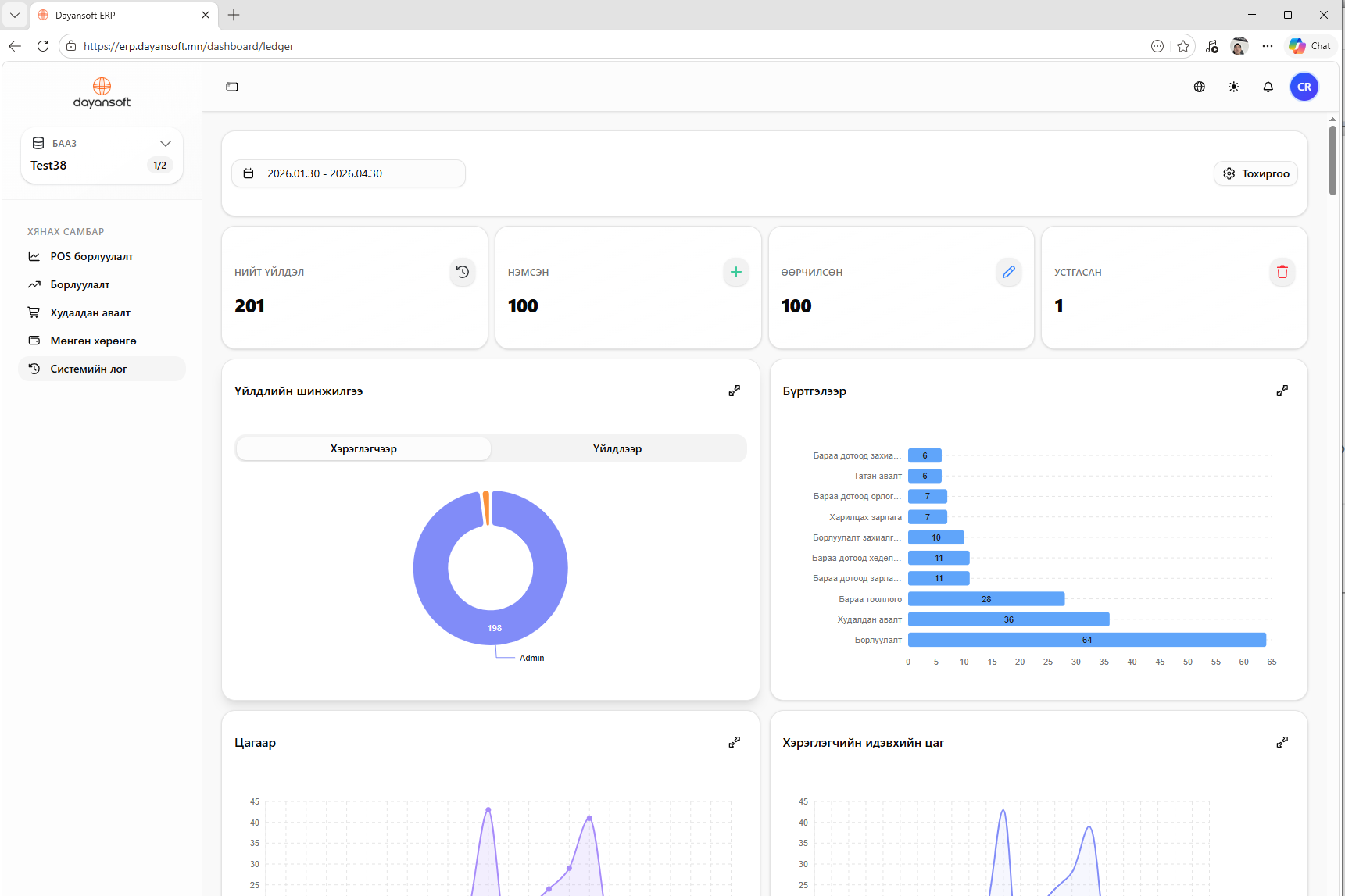Click the Харилцах зарлага bar showing 7
Viewport: 1345px width, 896px height.
(x=928, y=517)
